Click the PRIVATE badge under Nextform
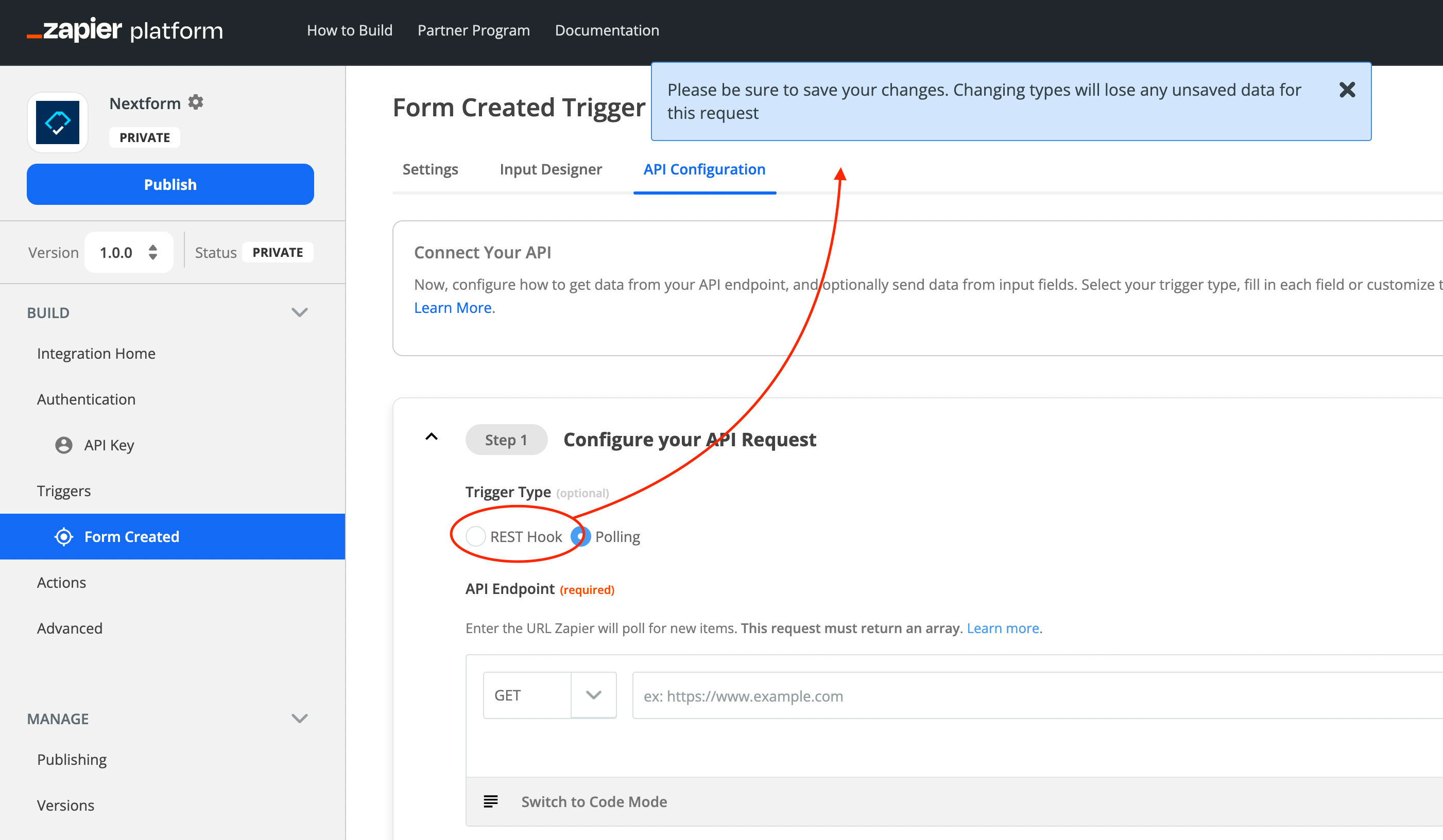 tap(144, 137)
